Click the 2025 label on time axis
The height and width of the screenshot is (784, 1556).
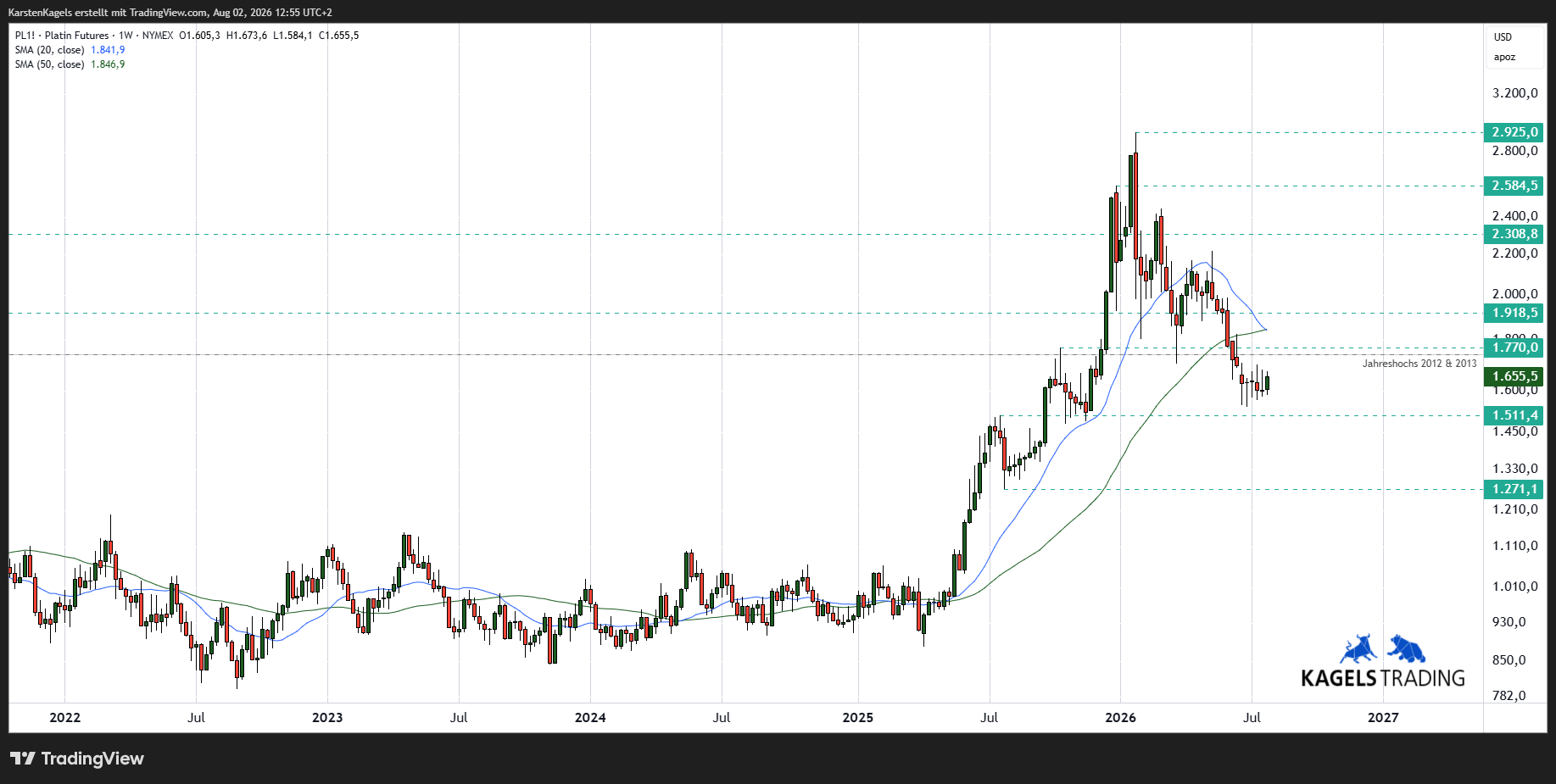coord(858,718)
